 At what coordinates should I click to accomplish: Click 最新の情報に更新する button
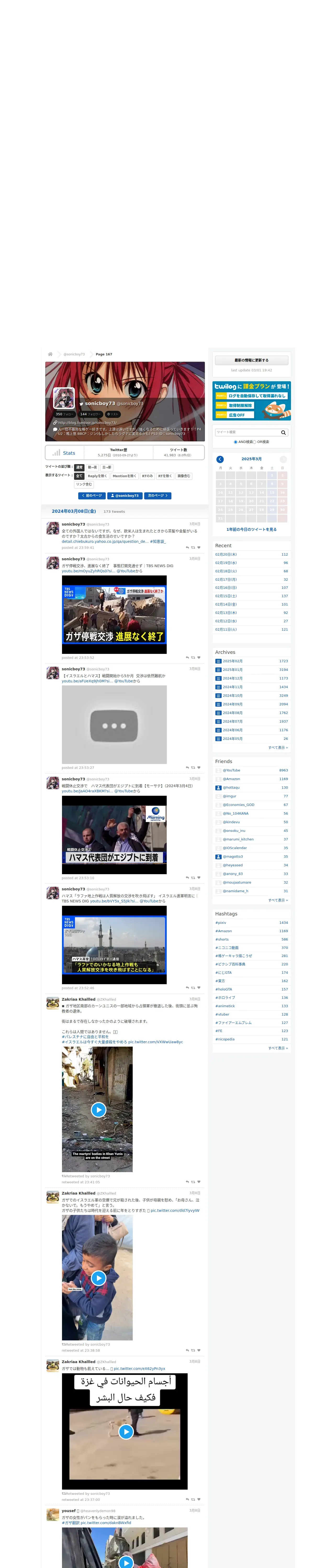point(251,360)
